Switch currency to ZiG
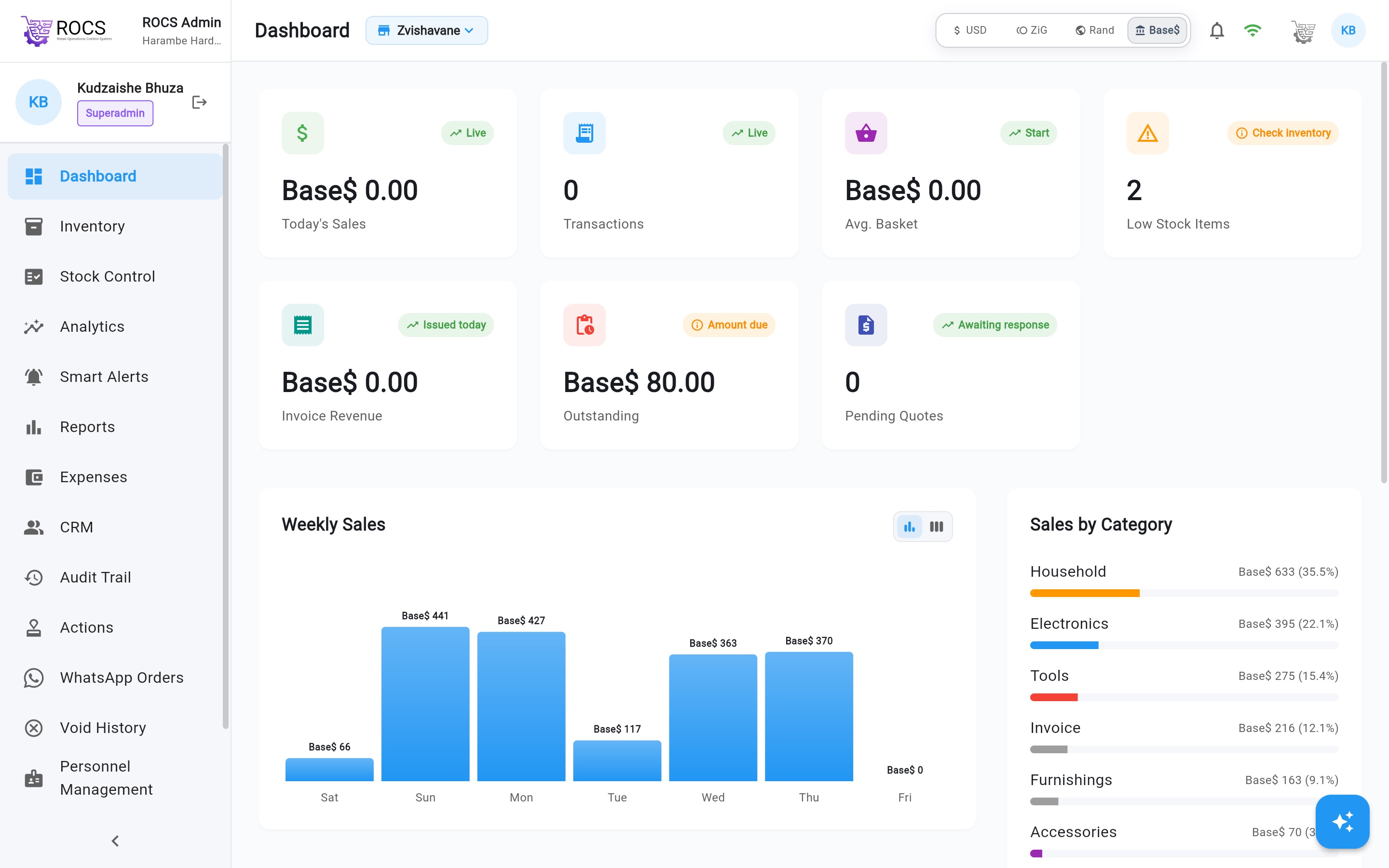 tap(1032, 30)
